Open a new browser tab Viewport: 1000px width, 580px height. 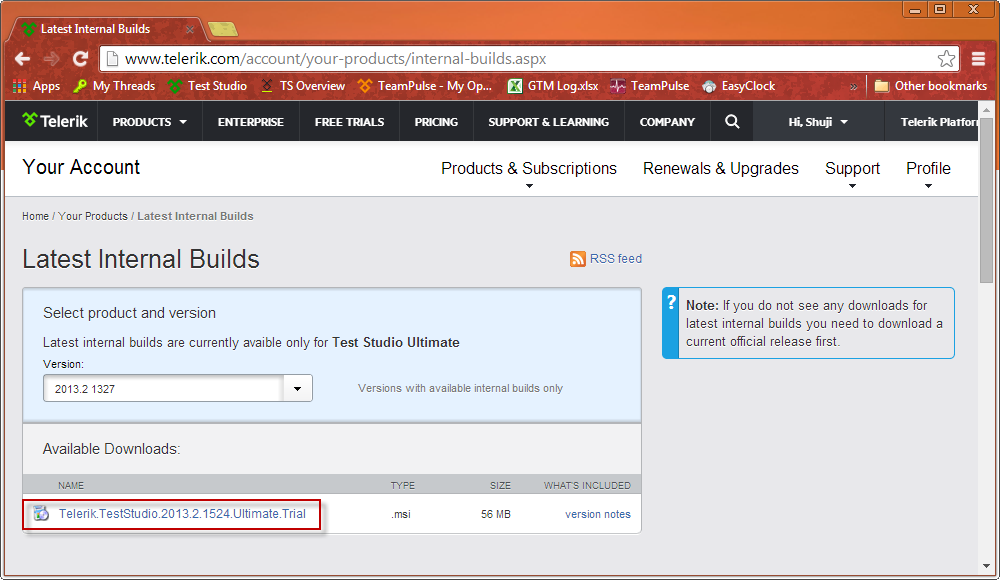(x=223, y=29)
